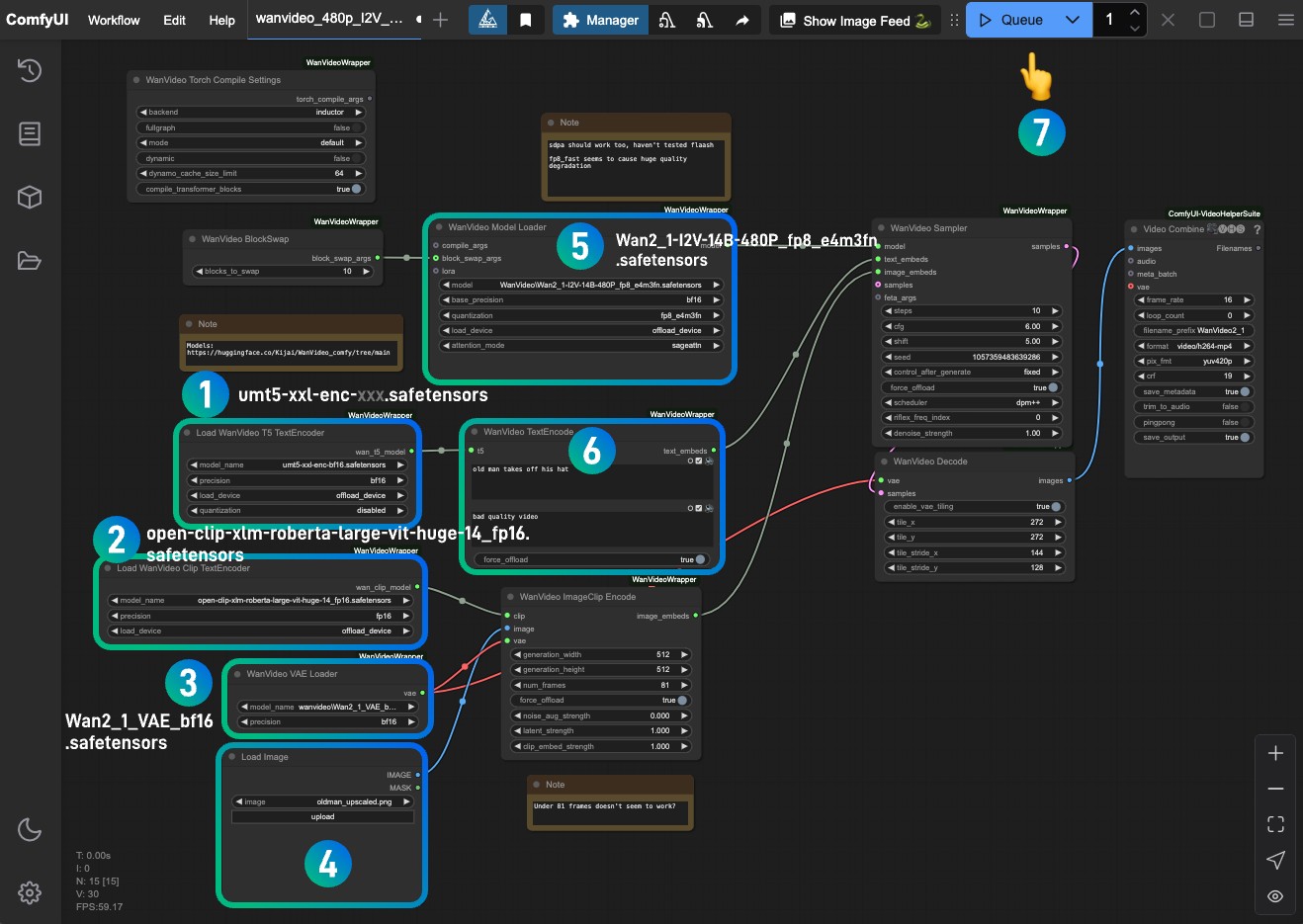Screen dimensions: 1303x924
Task: Add a new workflow tab with plus
Action: 441,20
